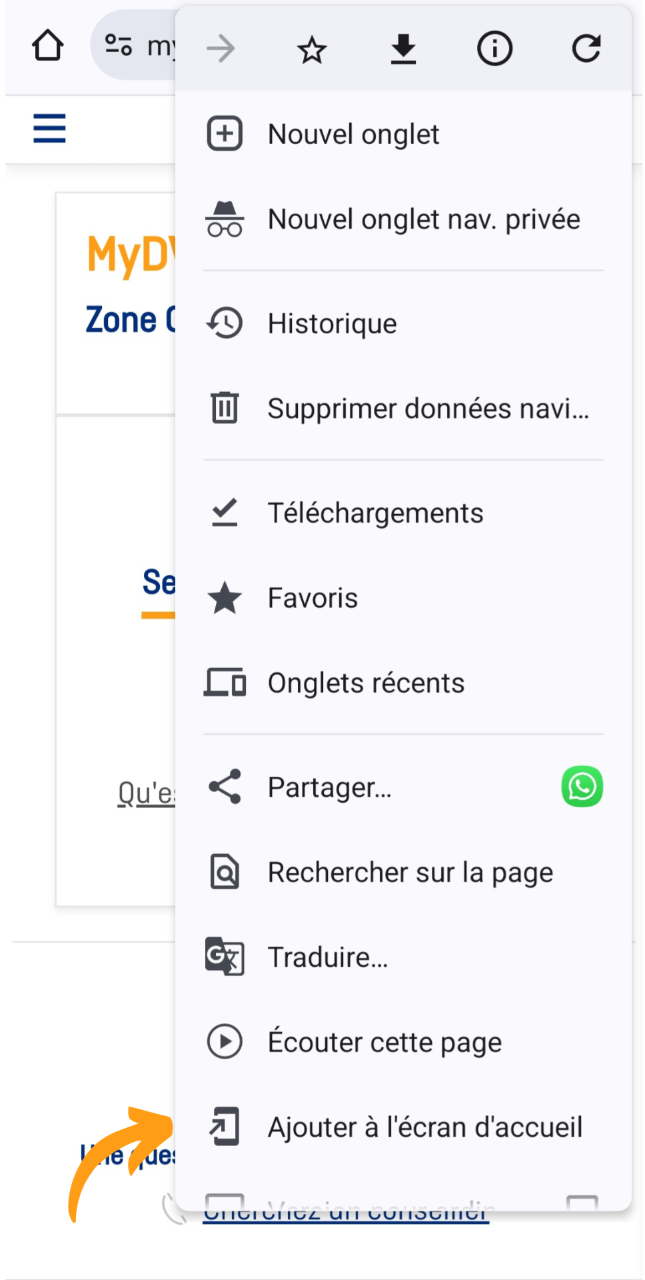Share via the WhatsApp icon
The height and width of the screenshot is (1280, 645).
582,788
